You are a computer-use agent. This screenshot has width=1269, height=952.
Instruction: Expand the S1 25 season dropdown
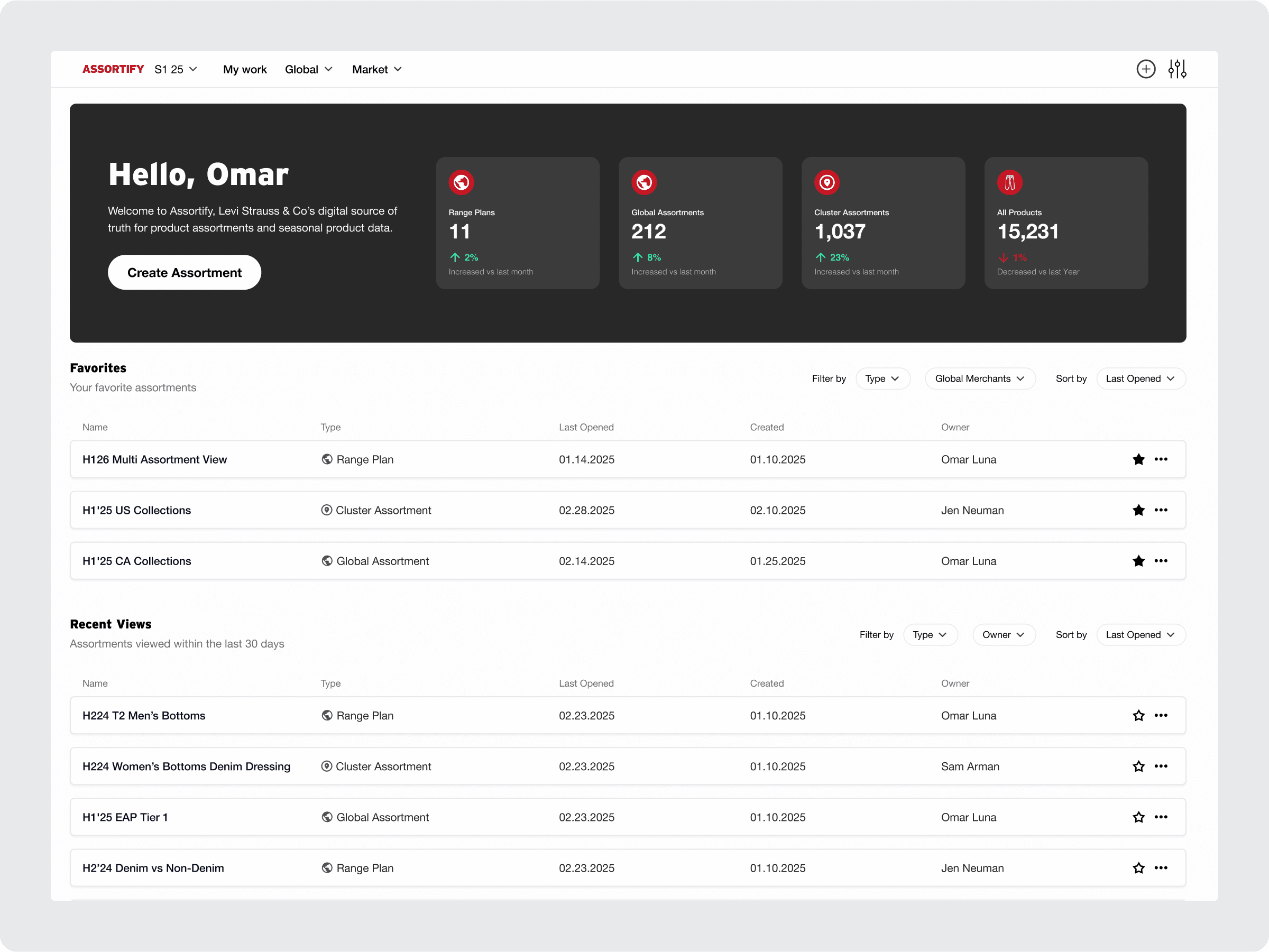coord(176,69)
